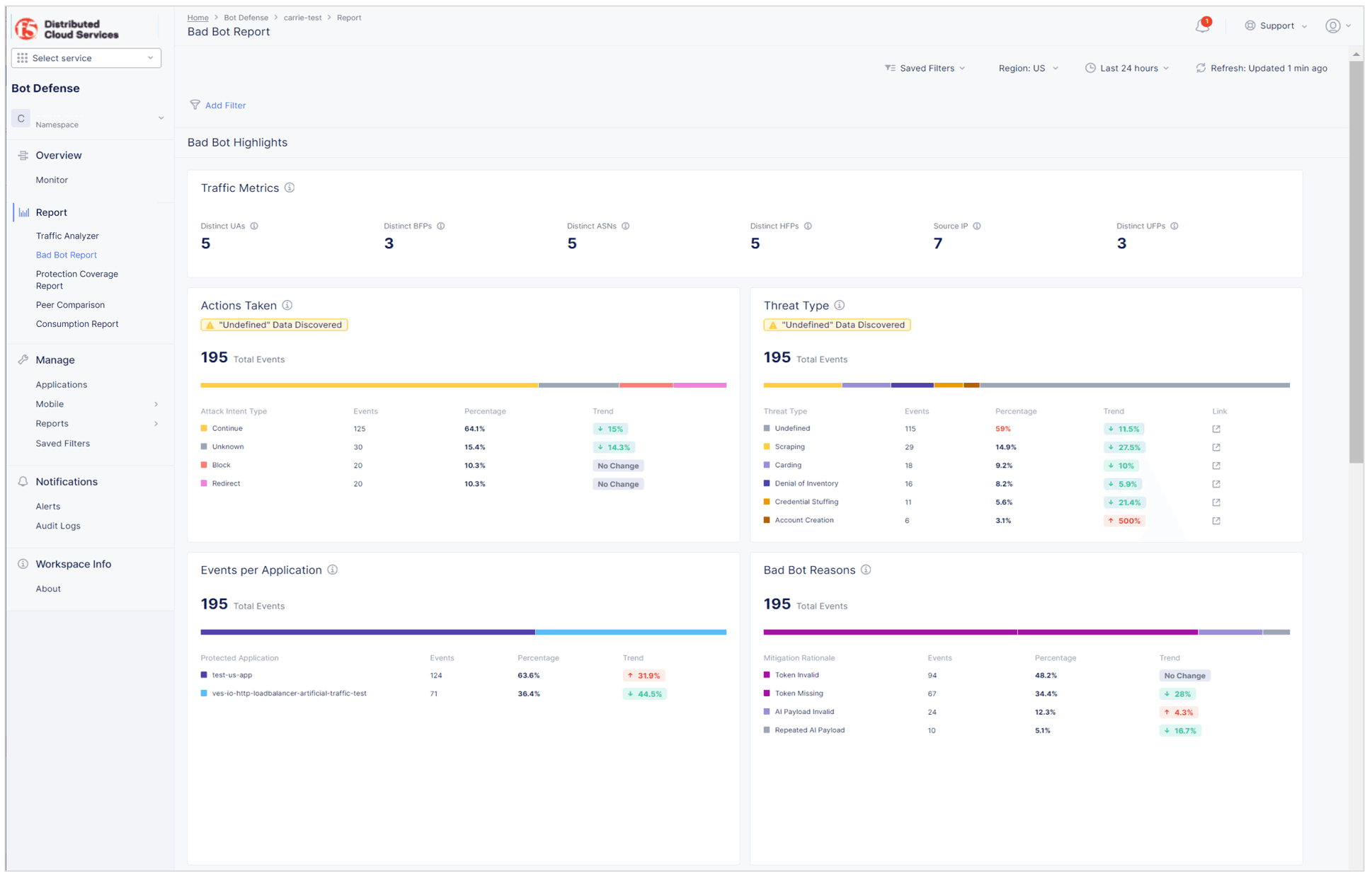Click the Token Missing mitigation rationale row
Image resolution: width=1372 pixels, height=881 pixels.
pyautogui.click(x=799, y=694)
